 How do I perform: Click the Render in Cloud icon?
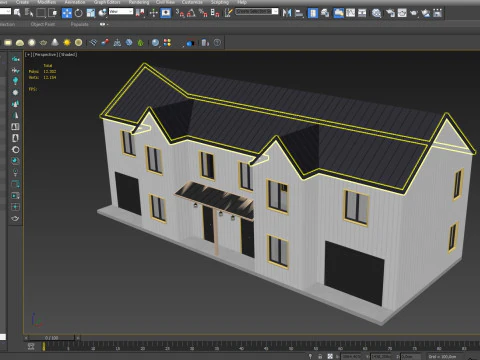point(426,13)
